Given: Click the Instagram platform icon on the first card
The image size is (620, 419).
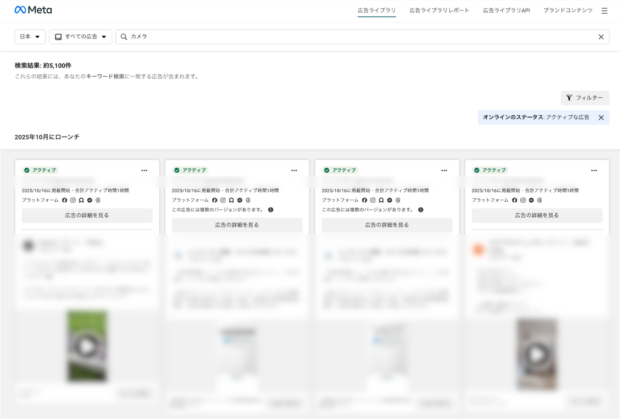Looking at the screenshot, I should point(73,200).
